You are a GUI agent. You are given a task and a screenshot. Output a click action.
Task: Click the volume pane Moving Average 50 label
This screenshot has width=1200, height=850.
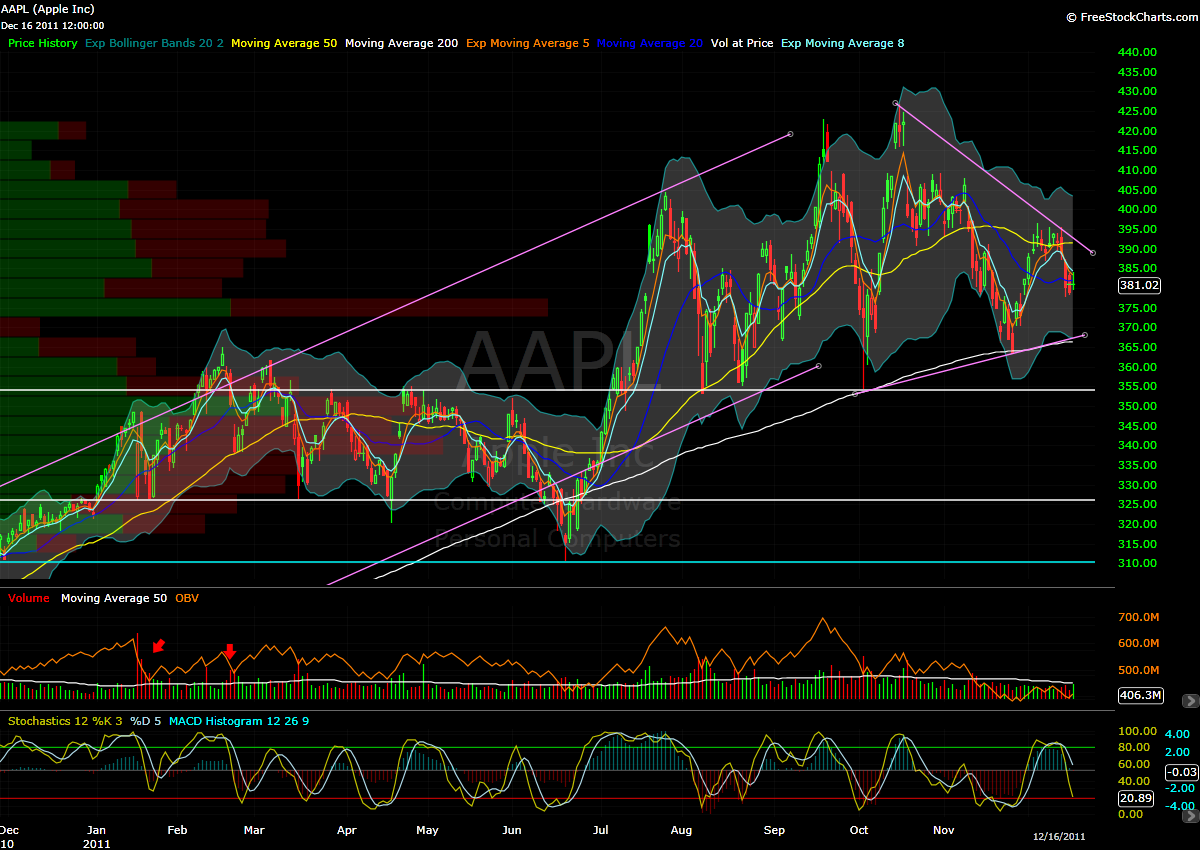click(114, 598)
